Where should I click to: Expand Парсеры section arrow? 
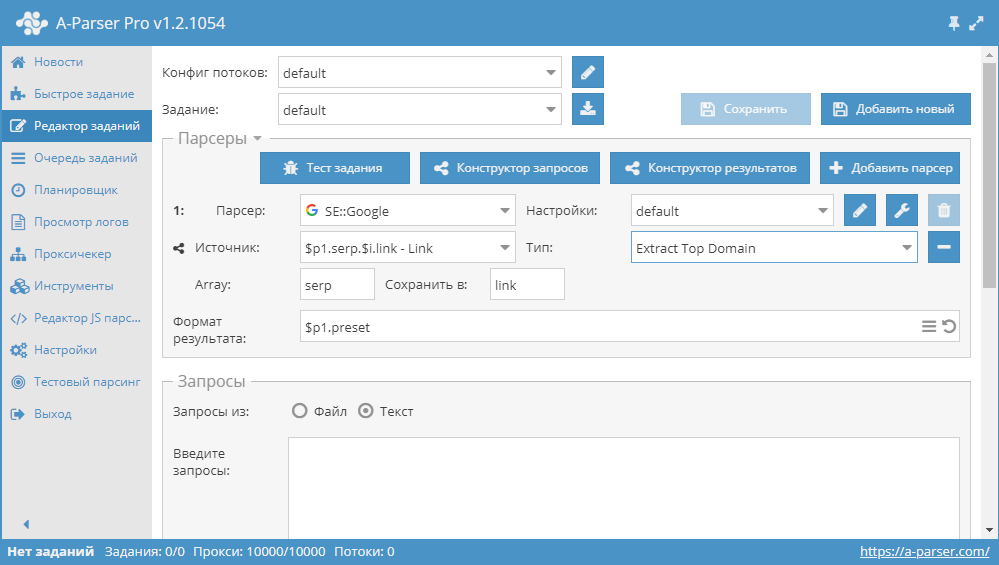(x=257, y=138)
